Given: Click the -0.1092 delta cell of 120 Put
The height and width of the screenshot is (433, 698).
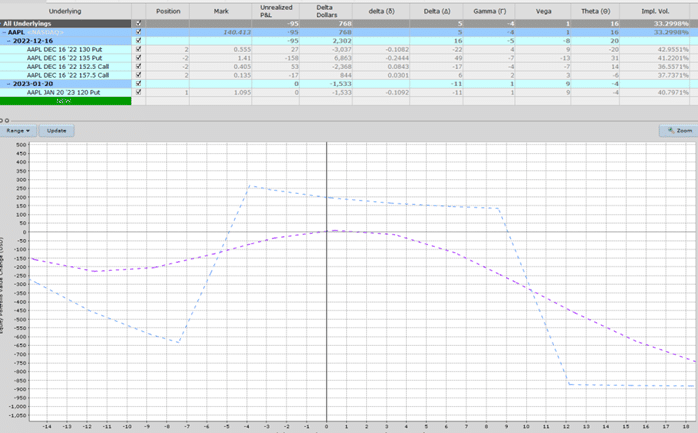Looking at the screenshot, I should [397, 93].
